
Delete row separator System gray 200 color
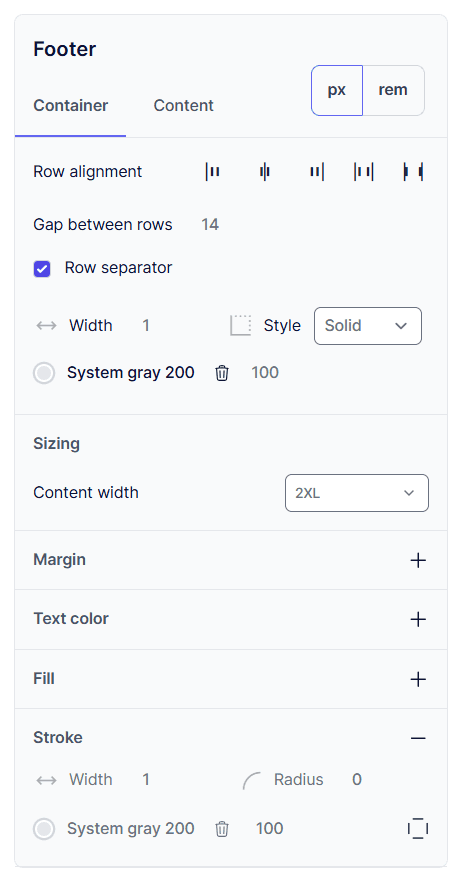222,373
